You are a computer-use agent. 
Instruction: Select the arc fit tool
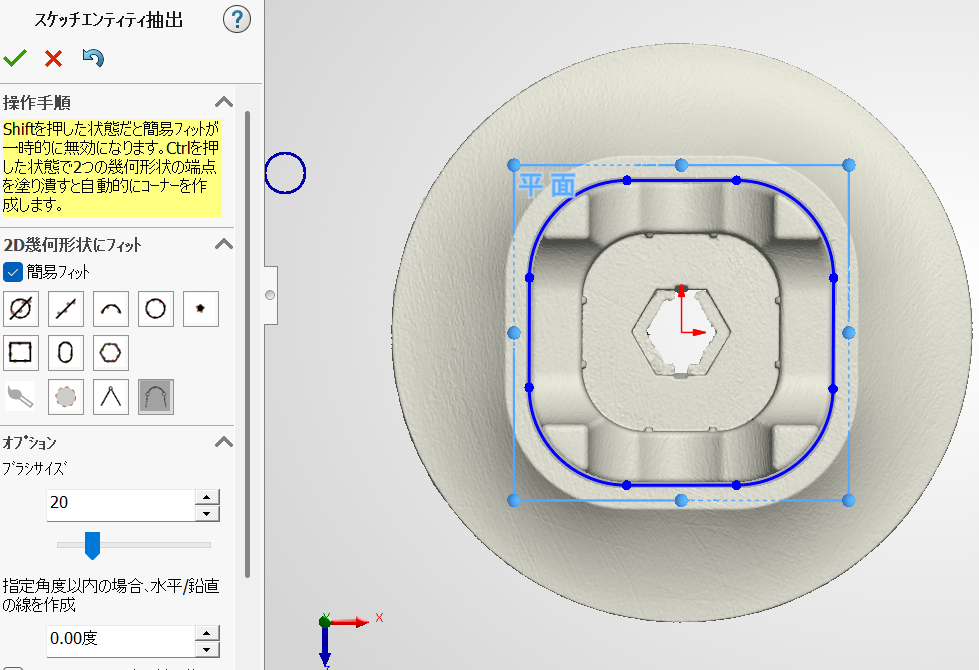(x=111, y=310)
